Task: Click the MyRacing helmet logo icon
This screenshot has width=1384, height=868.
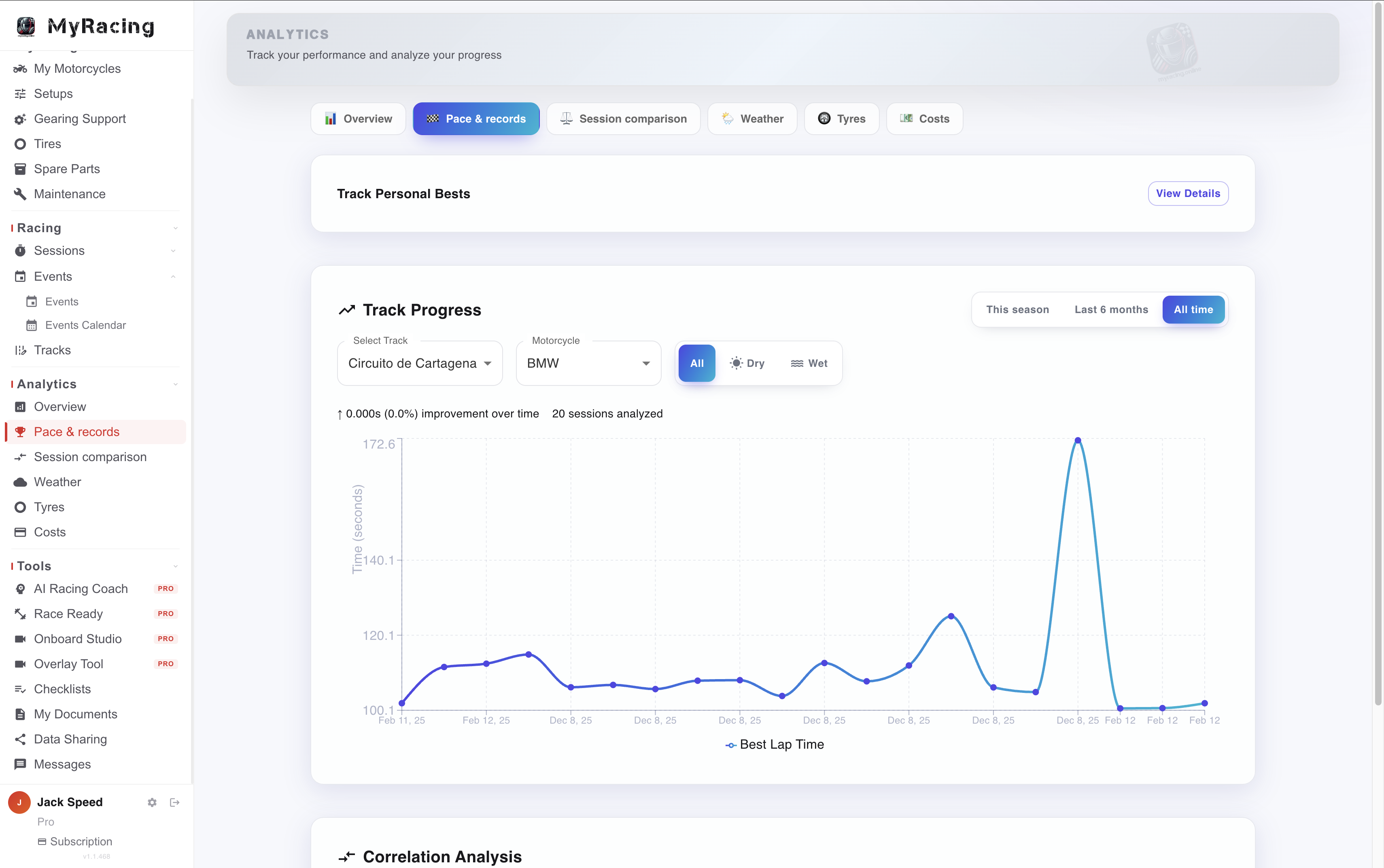Action: pos(26,26)
